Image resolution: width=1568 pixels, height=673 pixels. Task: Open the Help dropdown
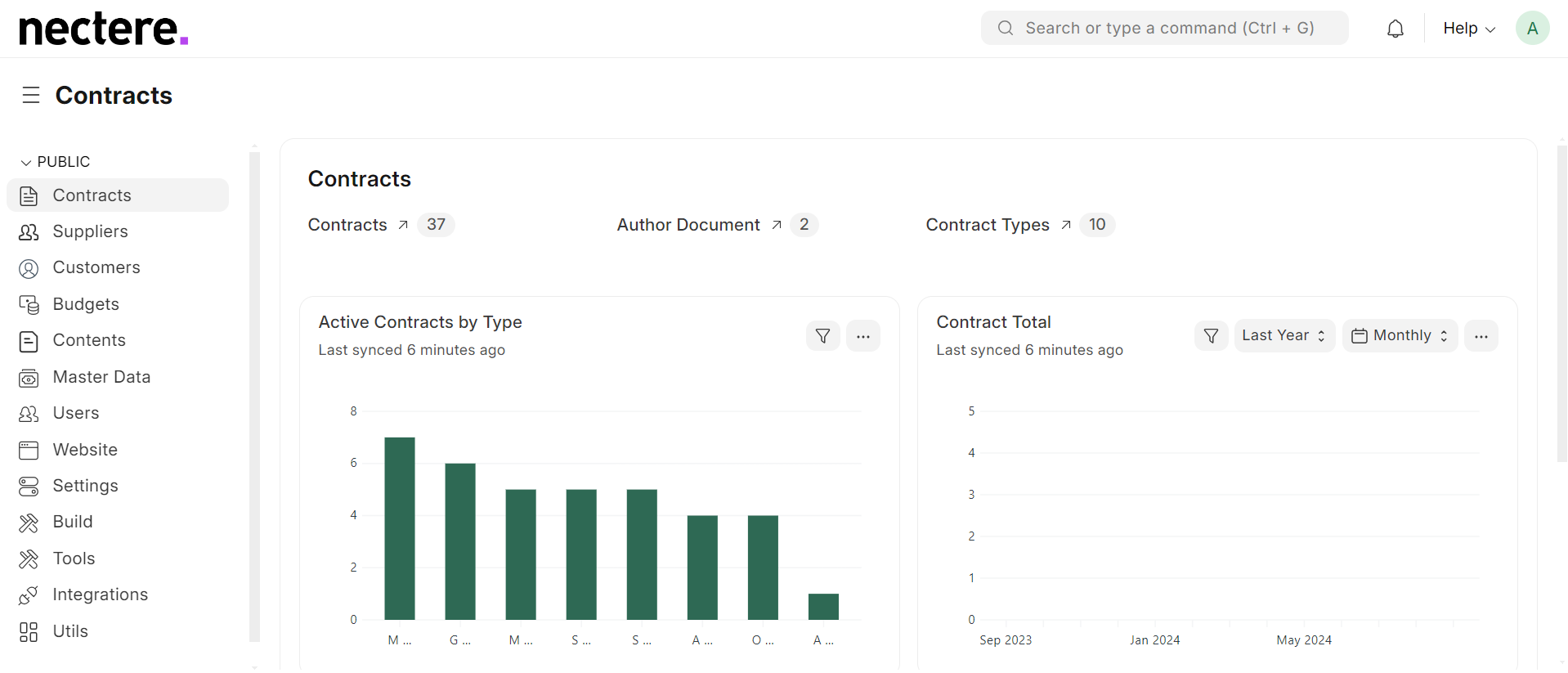pyautogui.click(x=1469, y=29)
